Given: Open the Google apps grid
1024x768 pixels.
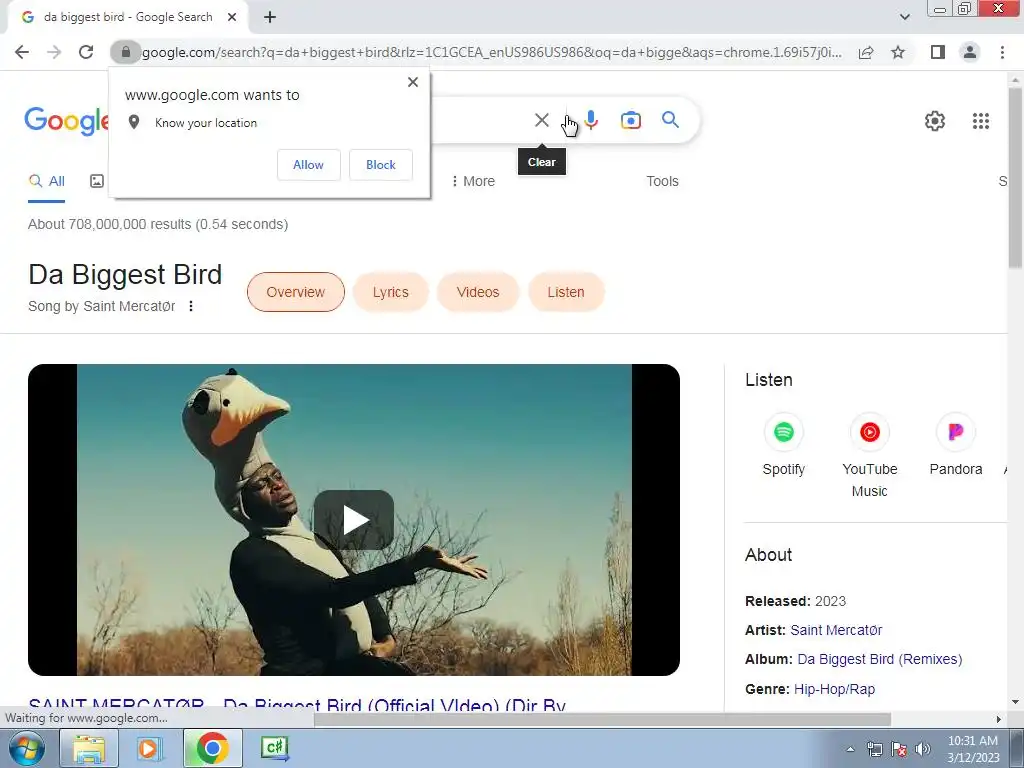Looking at the screenshot, I should [980, 121].
